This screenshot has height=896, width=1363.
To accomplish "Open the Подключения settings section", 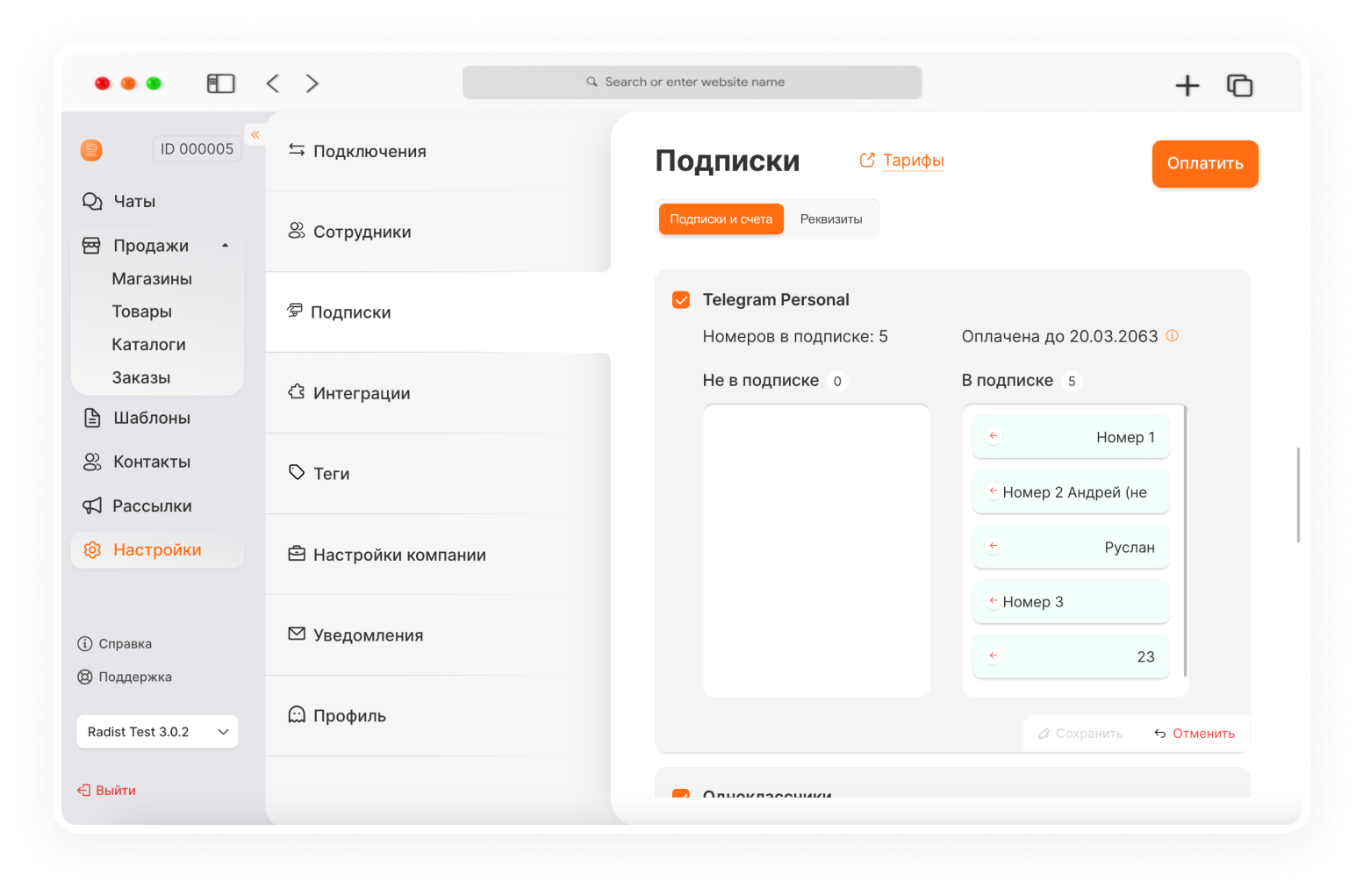I will pos(438,151).
